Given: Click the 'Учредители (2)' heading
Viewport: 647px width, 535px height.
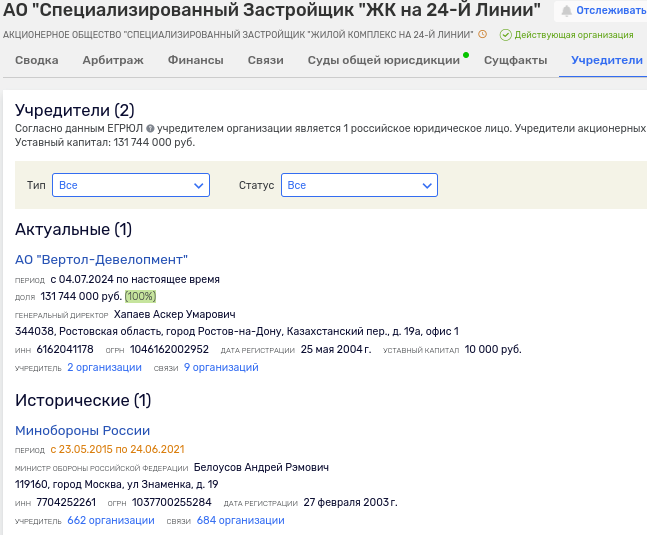Looking at the screenshot, I should [x=75, y=110].
